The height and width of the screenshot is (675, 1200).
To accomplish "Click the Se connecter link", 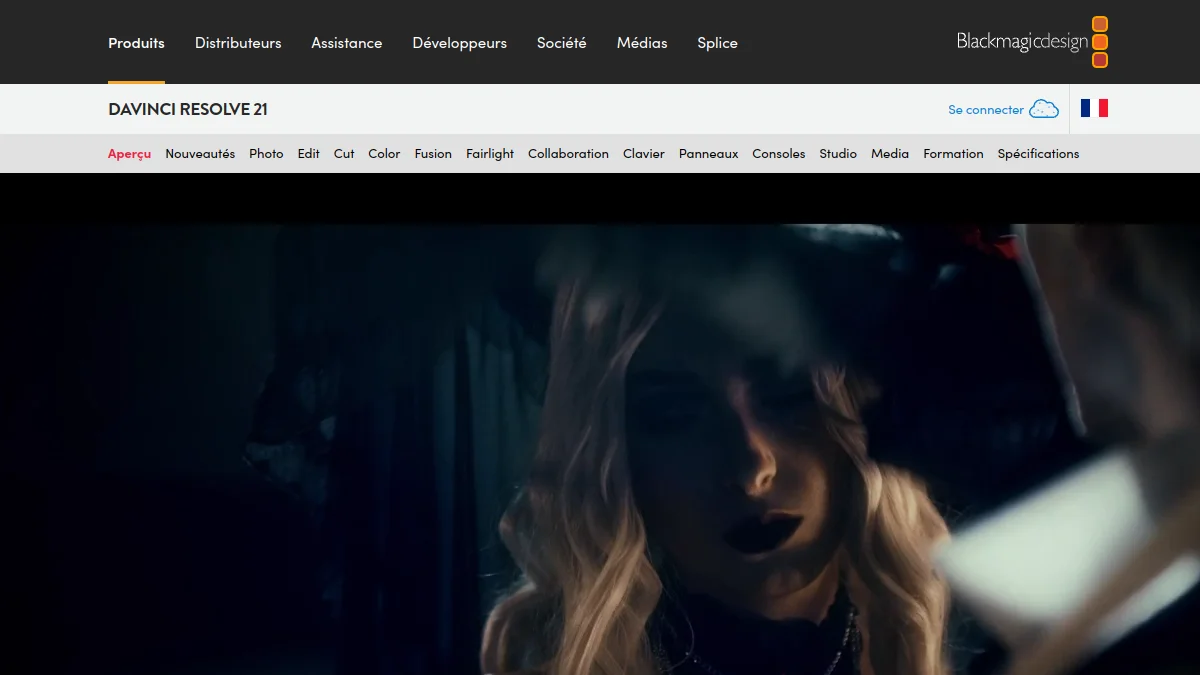I will [986, 110].
